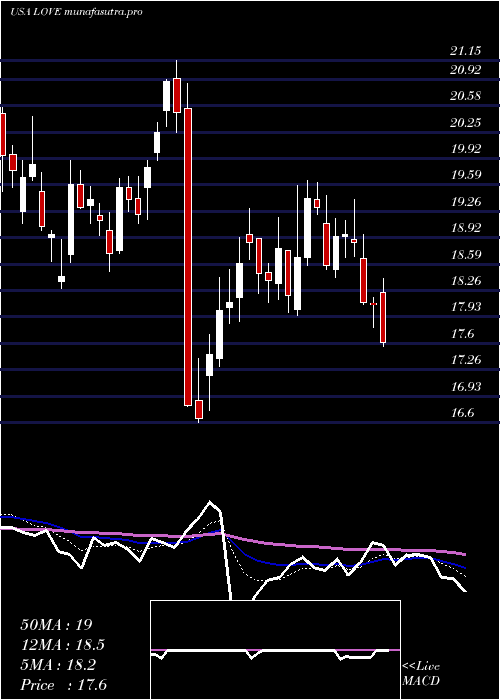Click the 17.93 price level label
The height and width of the screenshot is (700, 500).
[x=466, y=307]
